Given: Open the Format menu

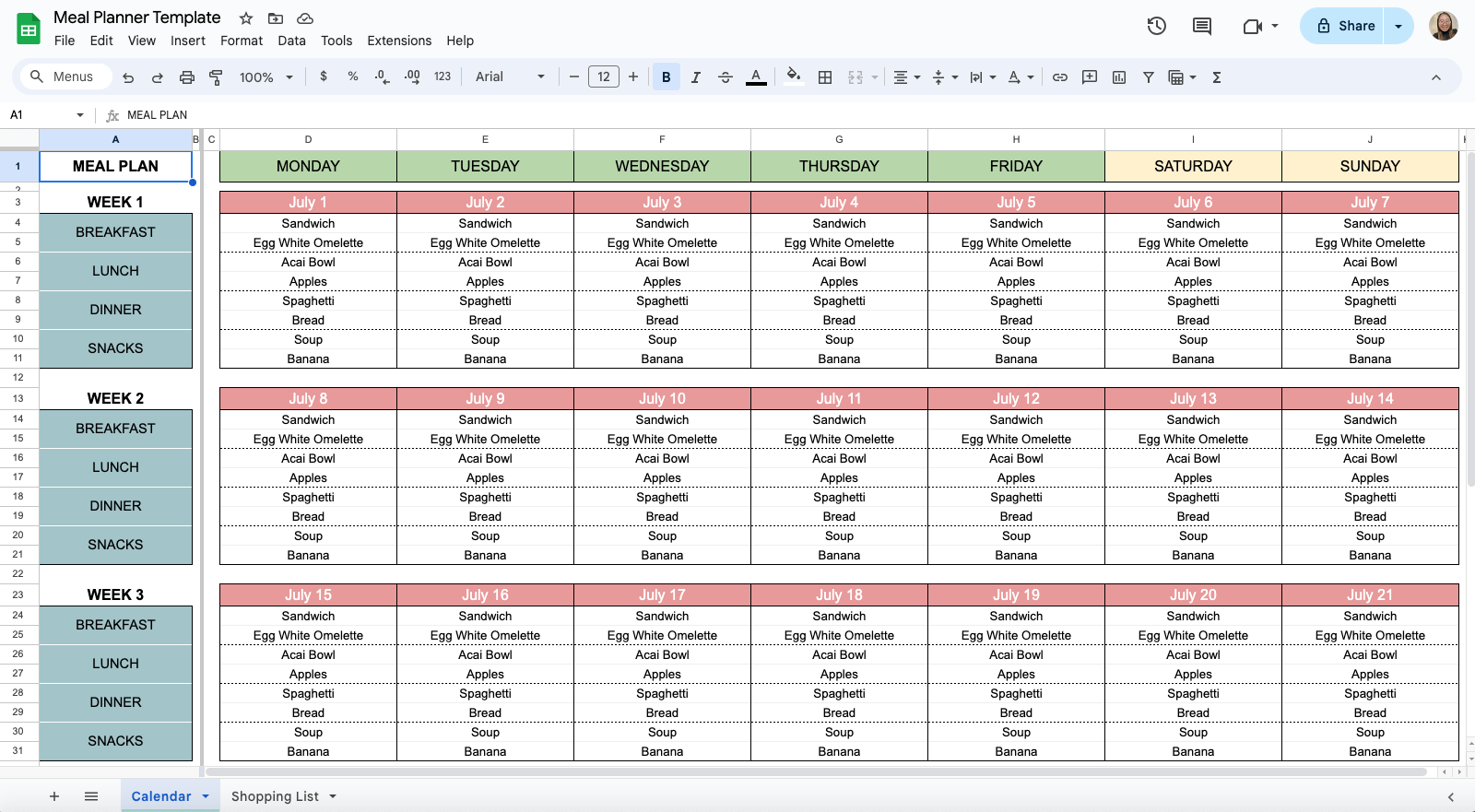Looking at the screenshot, I should 242,41.
